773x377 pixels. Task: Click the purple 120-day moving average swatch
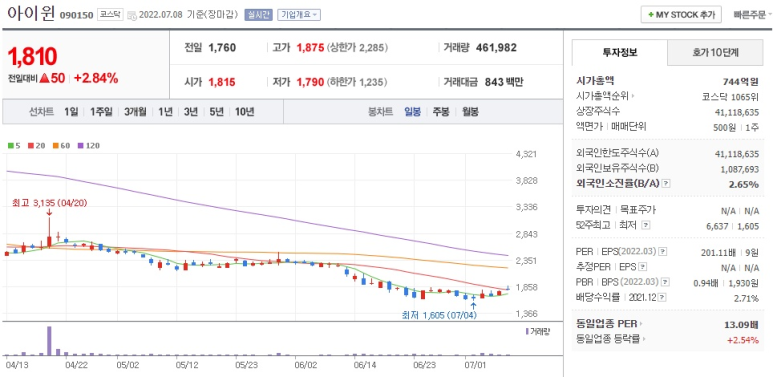pos(80,145)
